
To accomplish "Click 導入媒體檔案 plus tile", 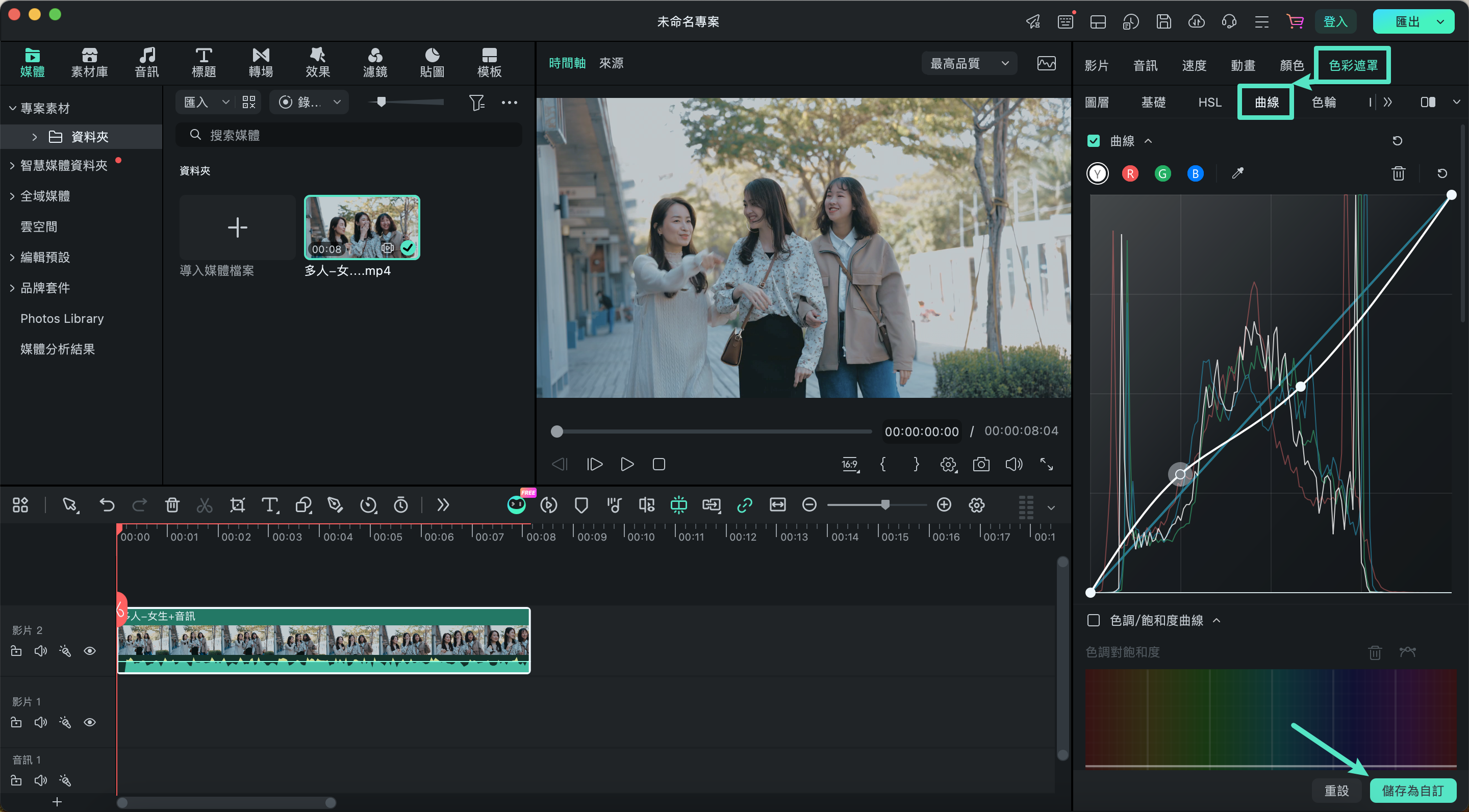I will pyautogui.click(x=237, y=227).
